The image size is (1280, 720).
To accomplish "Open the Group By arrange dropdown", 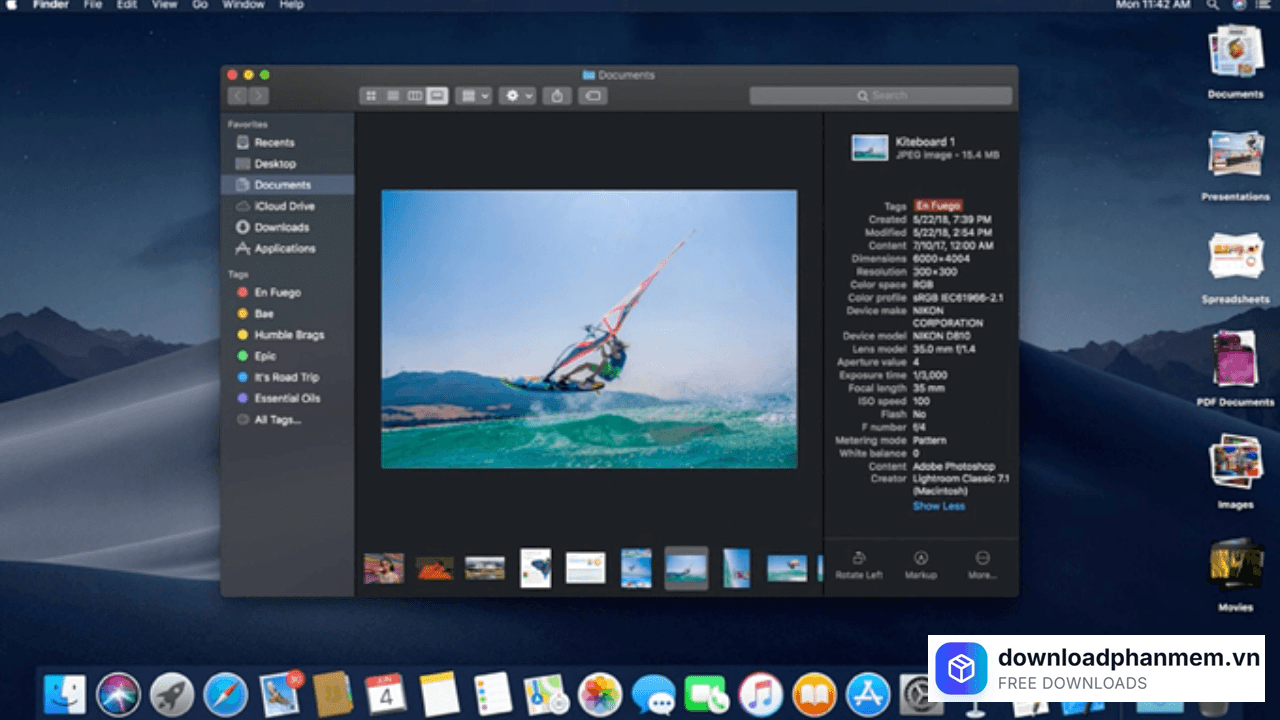I will coord(473,96).
